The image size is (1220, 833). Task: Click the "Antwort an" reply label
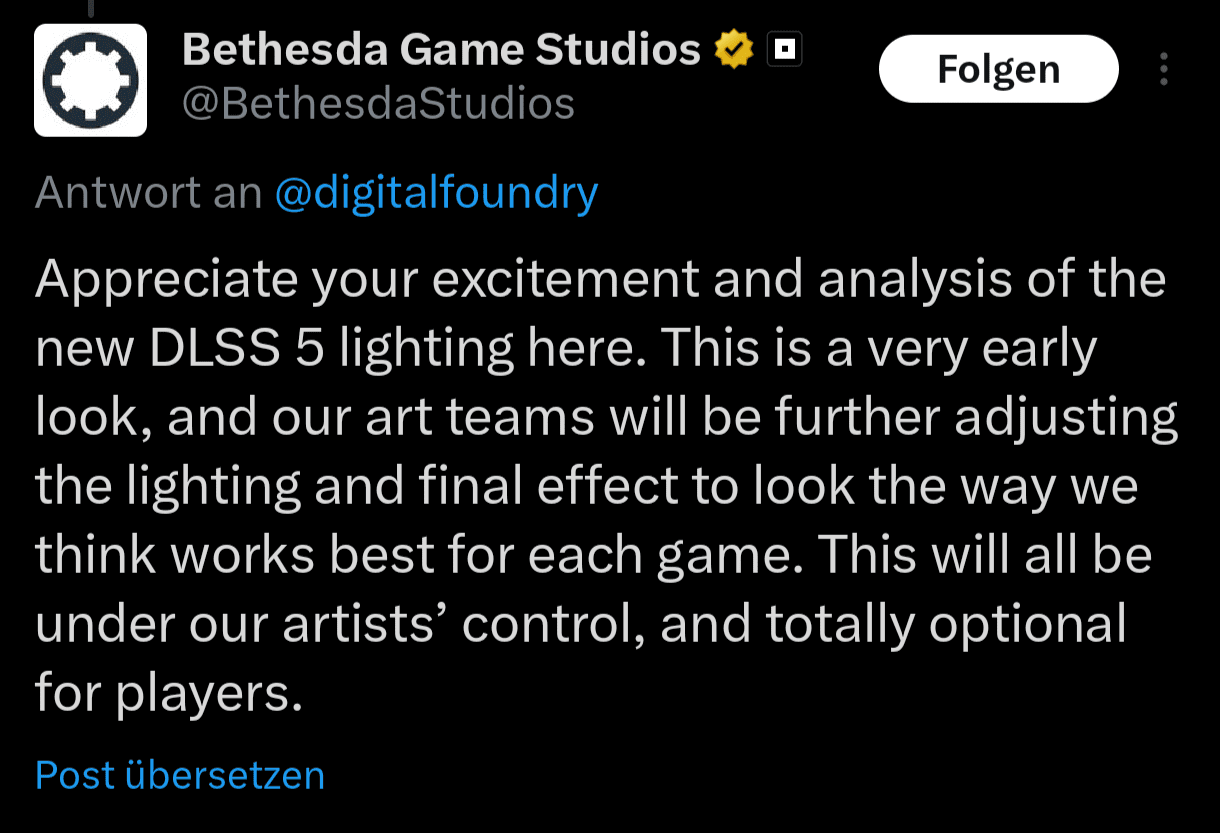148,193
